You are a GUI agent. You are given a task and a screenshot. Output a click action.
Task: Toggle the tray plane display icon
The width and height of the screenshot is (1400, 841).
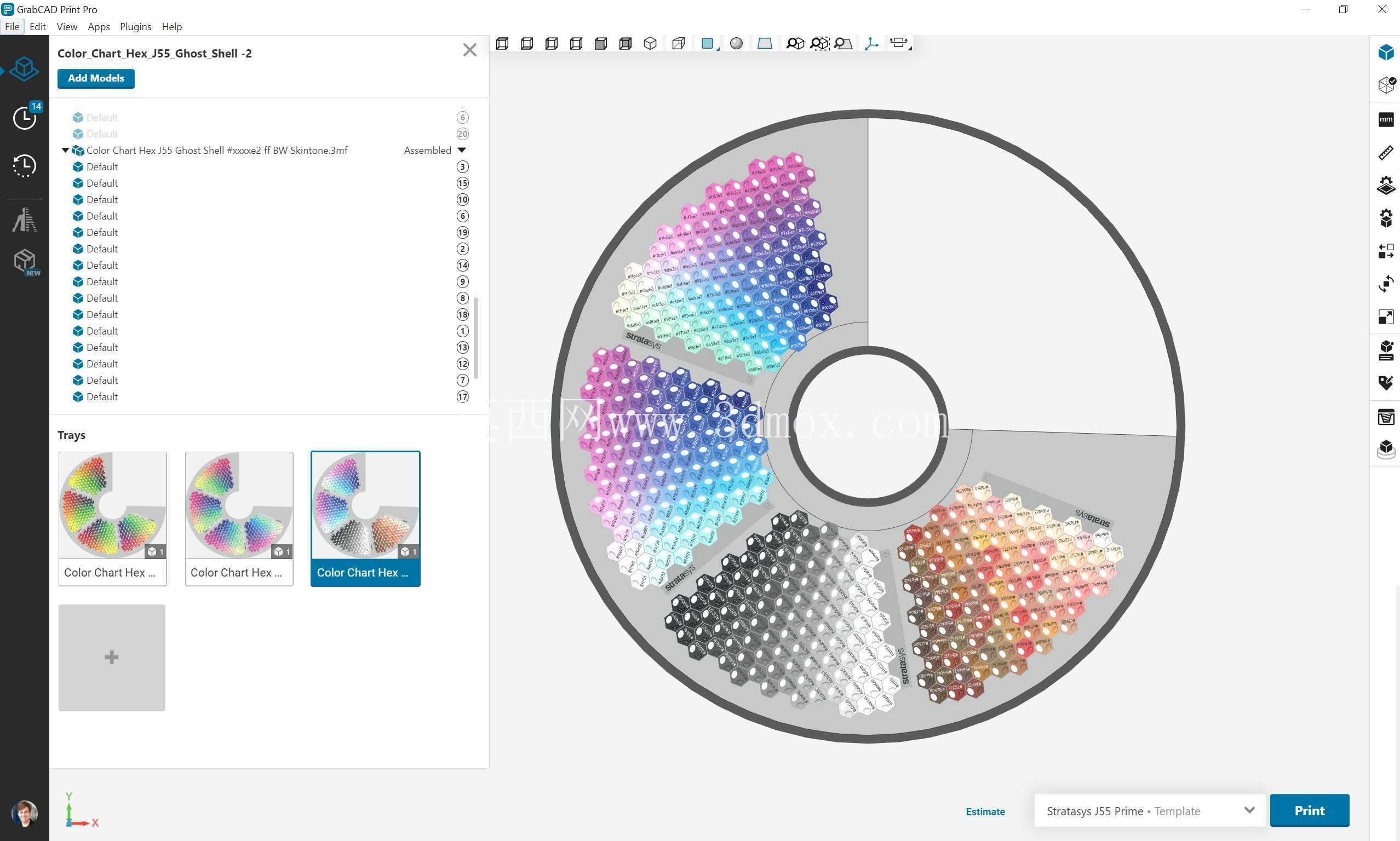pos(765,44)
